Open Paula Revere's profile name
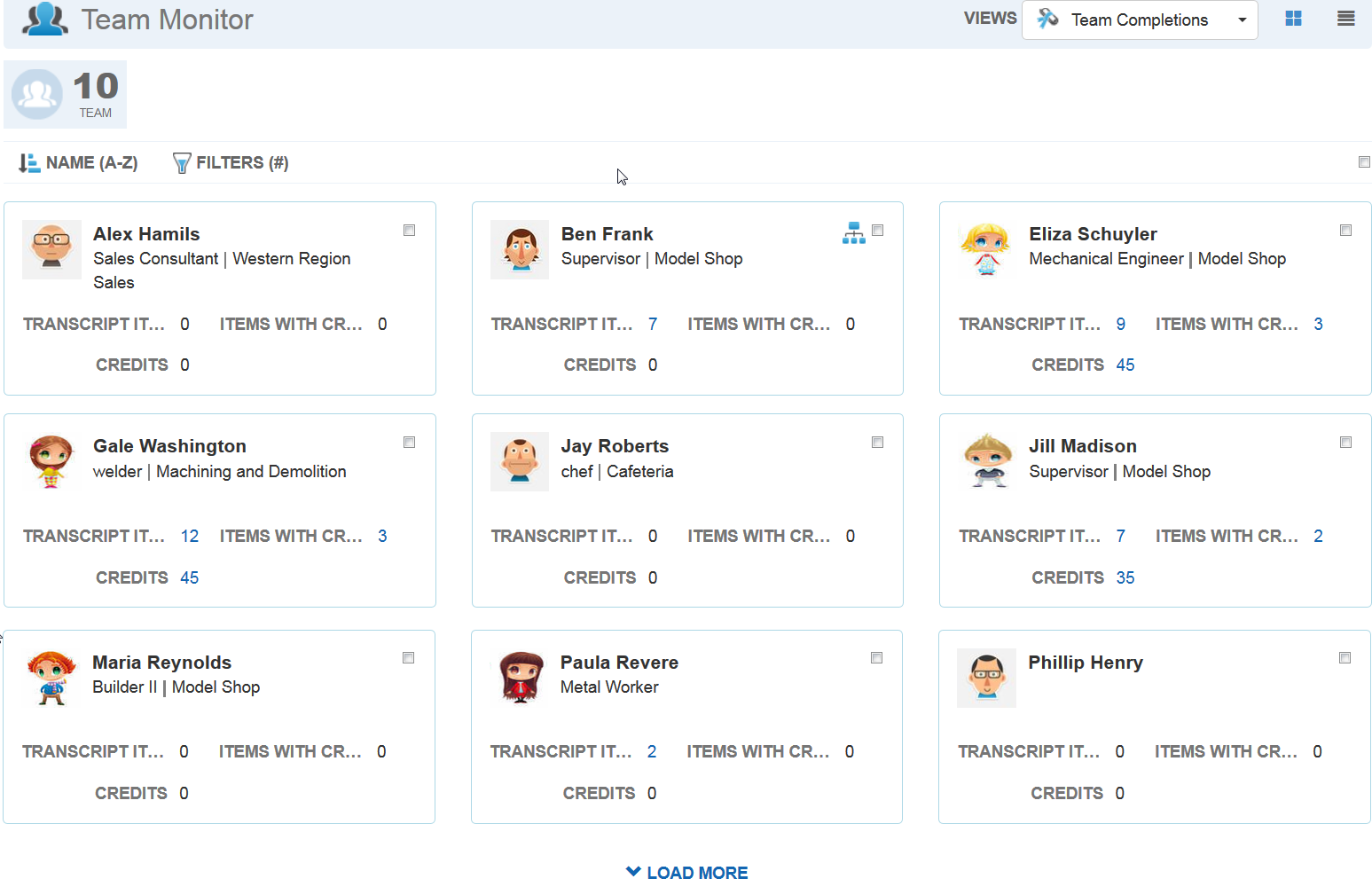This screenshot has height=879, width=1372. click(x=619, y=663)
